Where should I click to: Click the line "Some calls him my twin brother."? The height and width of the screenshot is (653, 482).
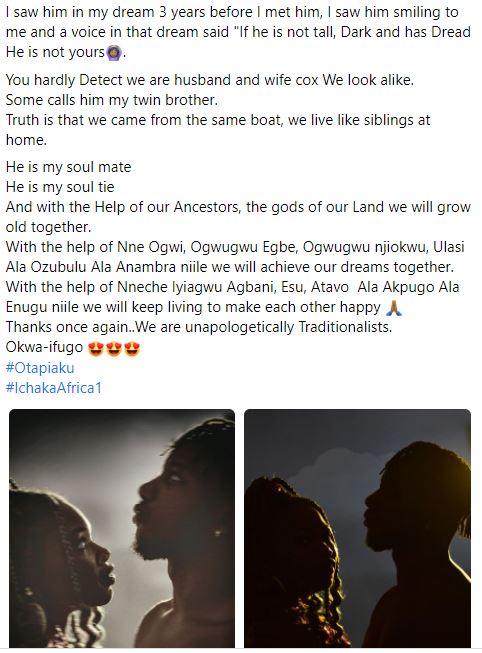(x=112, y=100)
